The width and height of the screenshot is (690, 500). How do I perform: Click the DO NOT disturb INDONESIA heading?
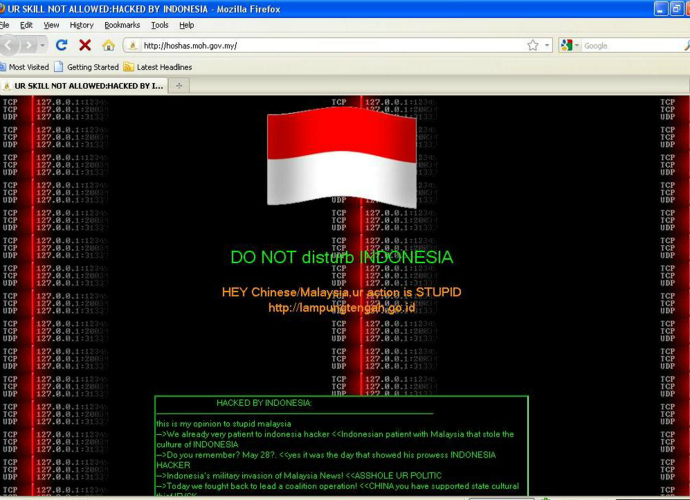tap(342, 257)
